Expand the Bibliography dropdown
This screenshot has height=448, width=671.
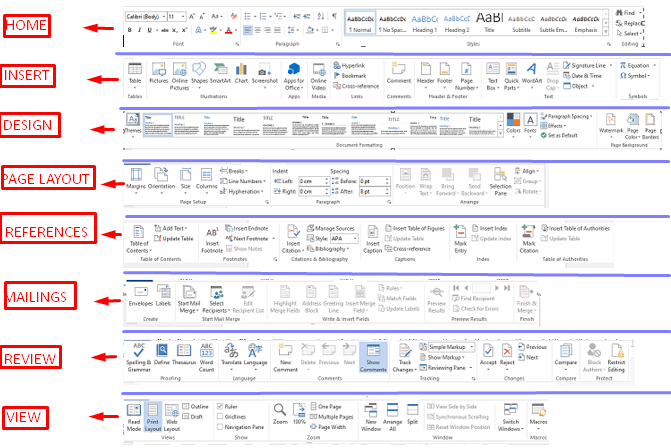click(x=328, y=249)
